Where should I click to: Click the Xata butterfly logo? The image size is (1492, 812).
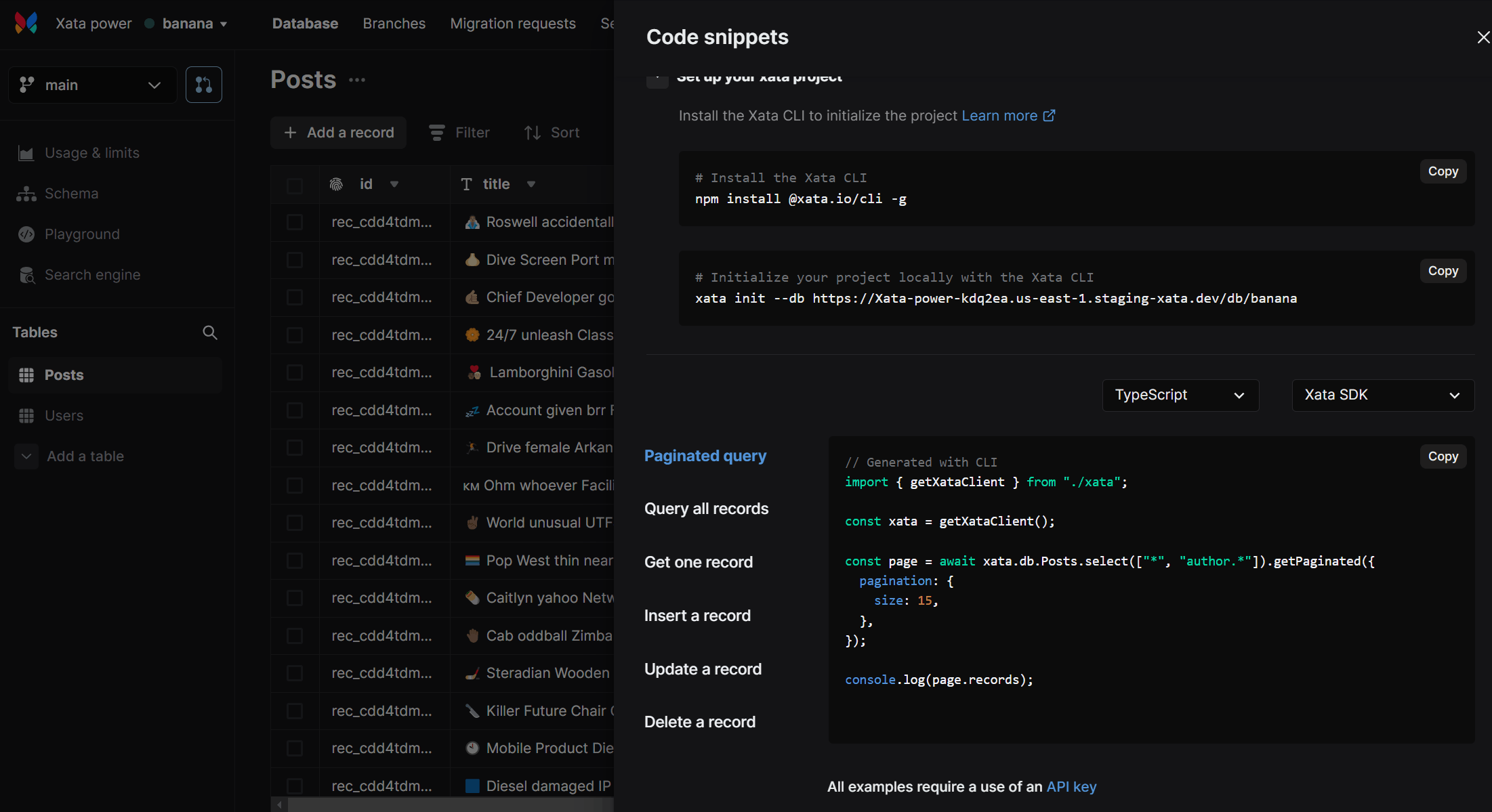pos(26,23)
